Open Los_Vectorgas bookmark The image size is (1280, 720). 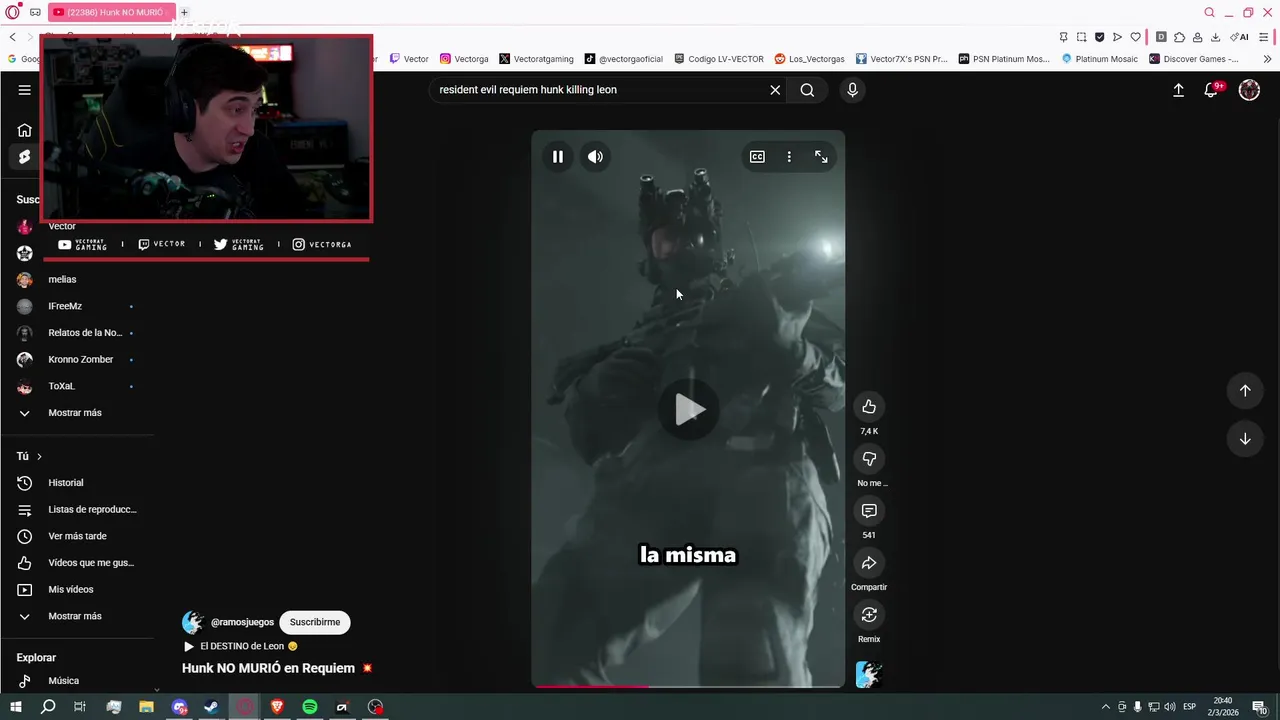[x=810, y=59]
